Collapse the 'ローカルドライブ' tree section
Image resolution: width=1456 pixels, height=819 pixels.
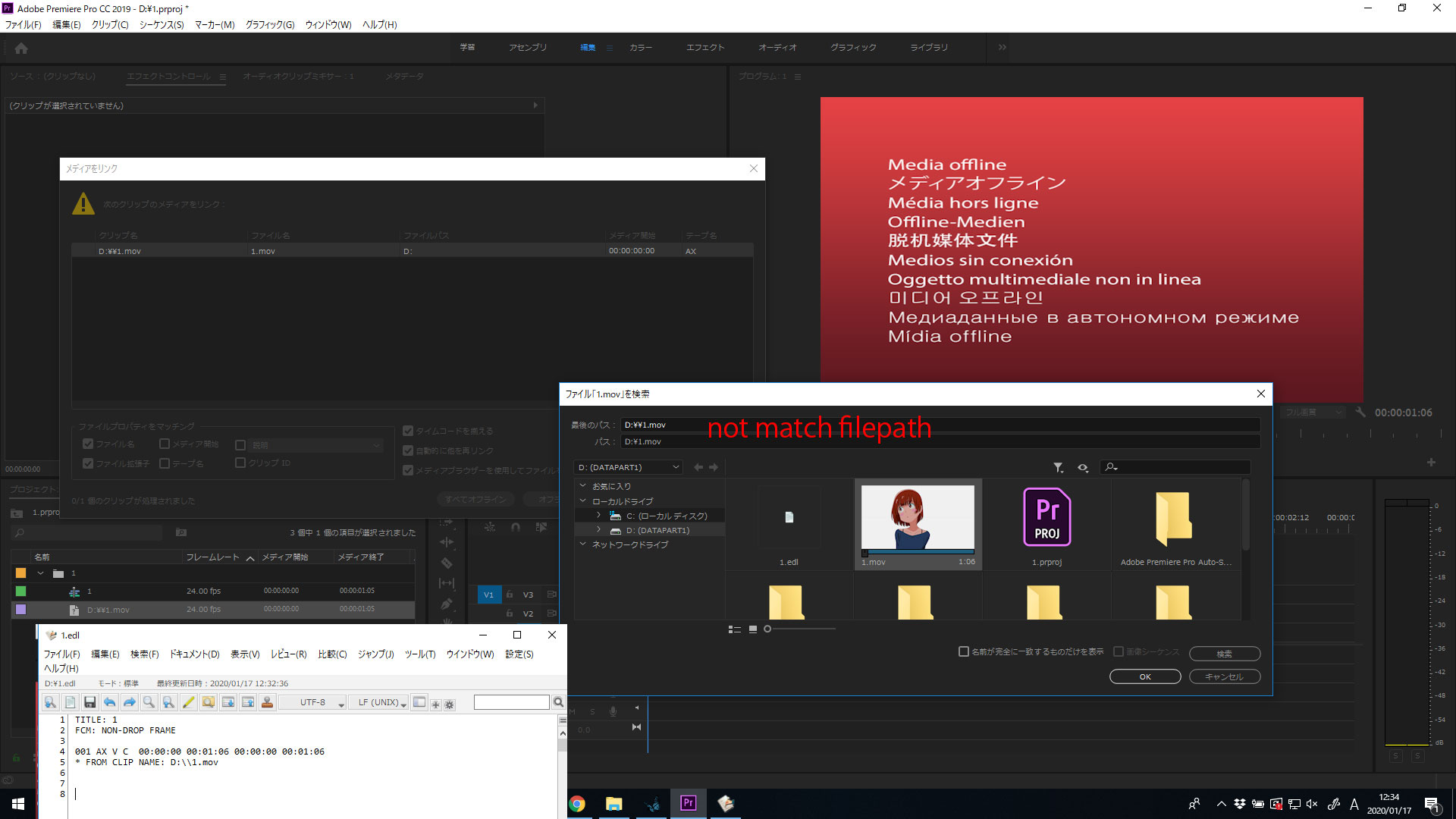[582, 501]
